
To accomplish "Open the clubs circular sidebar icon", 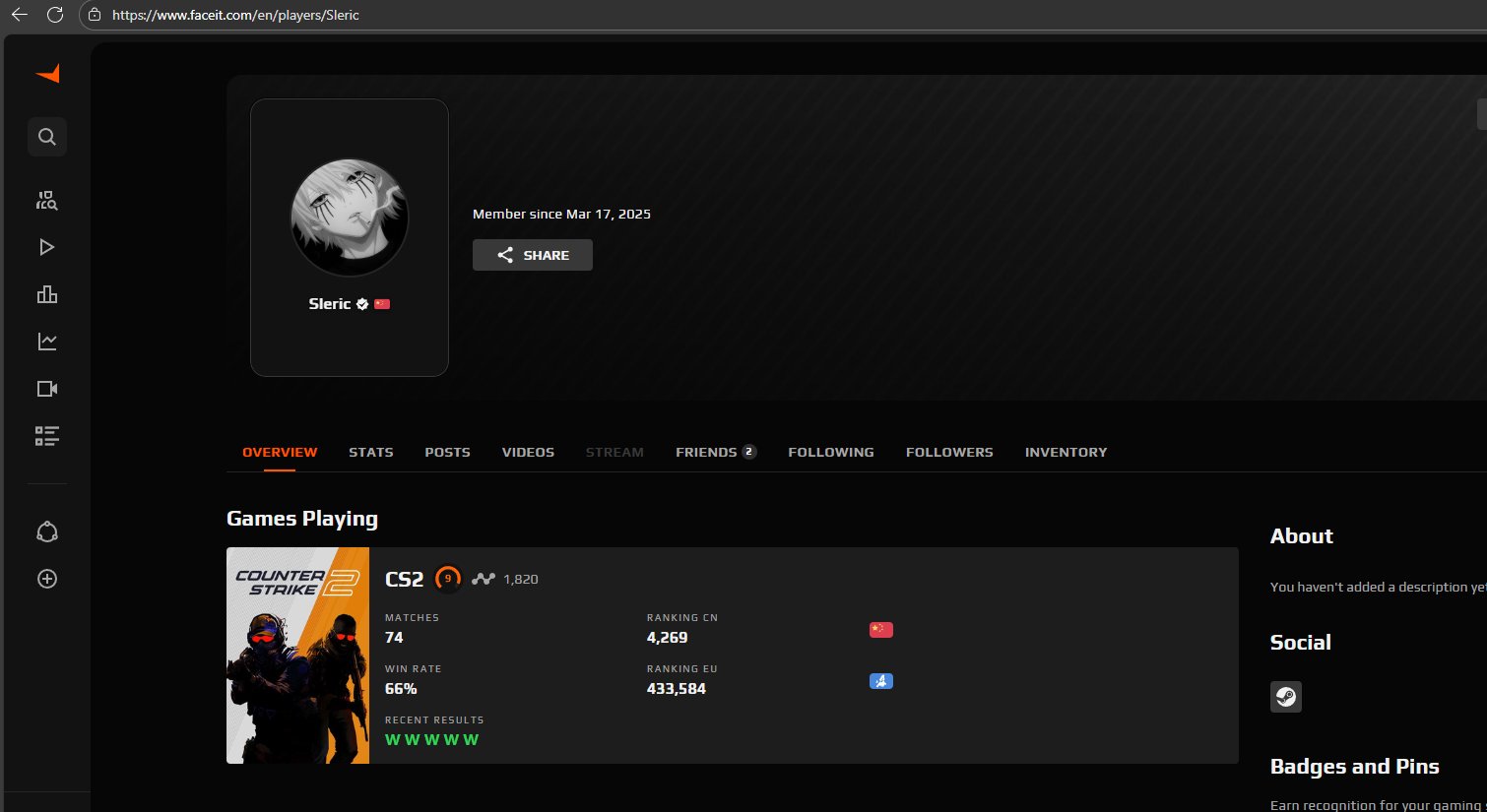I will click(x=47, y=532).
